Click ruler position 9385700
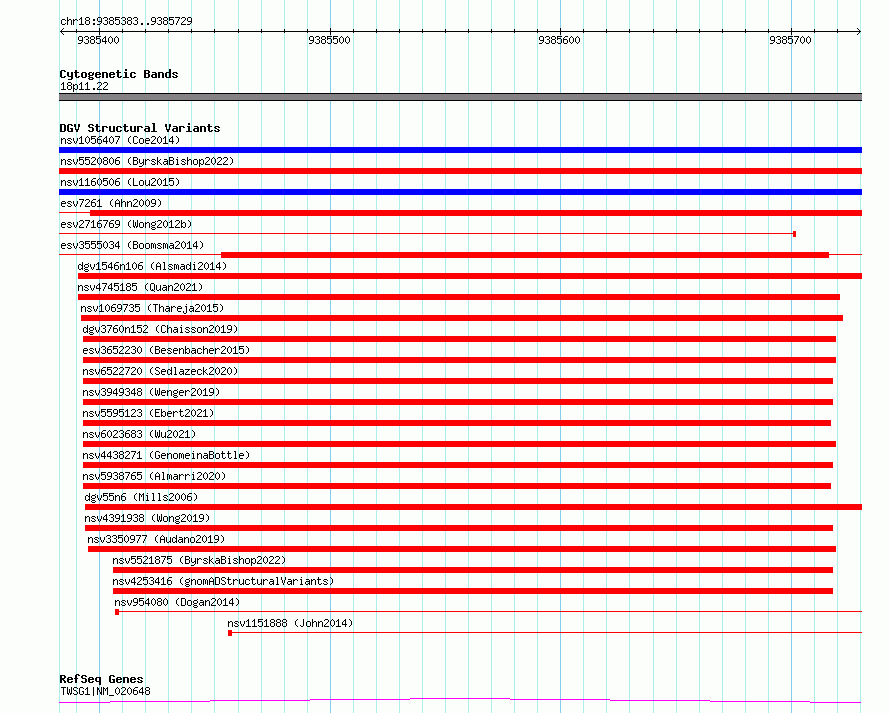 (x=790, y=40)
